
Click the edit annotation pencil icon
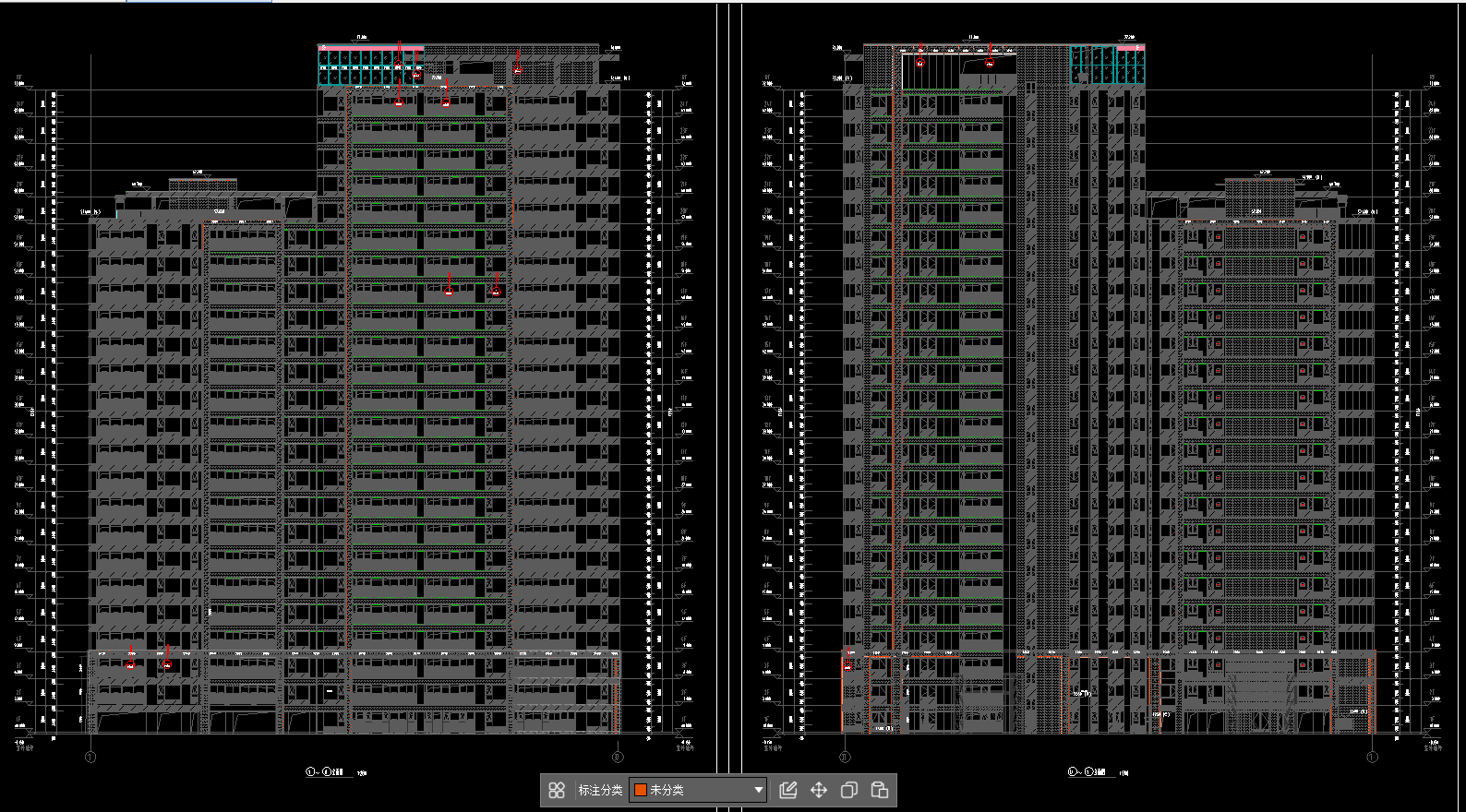[x=787, y=790]
